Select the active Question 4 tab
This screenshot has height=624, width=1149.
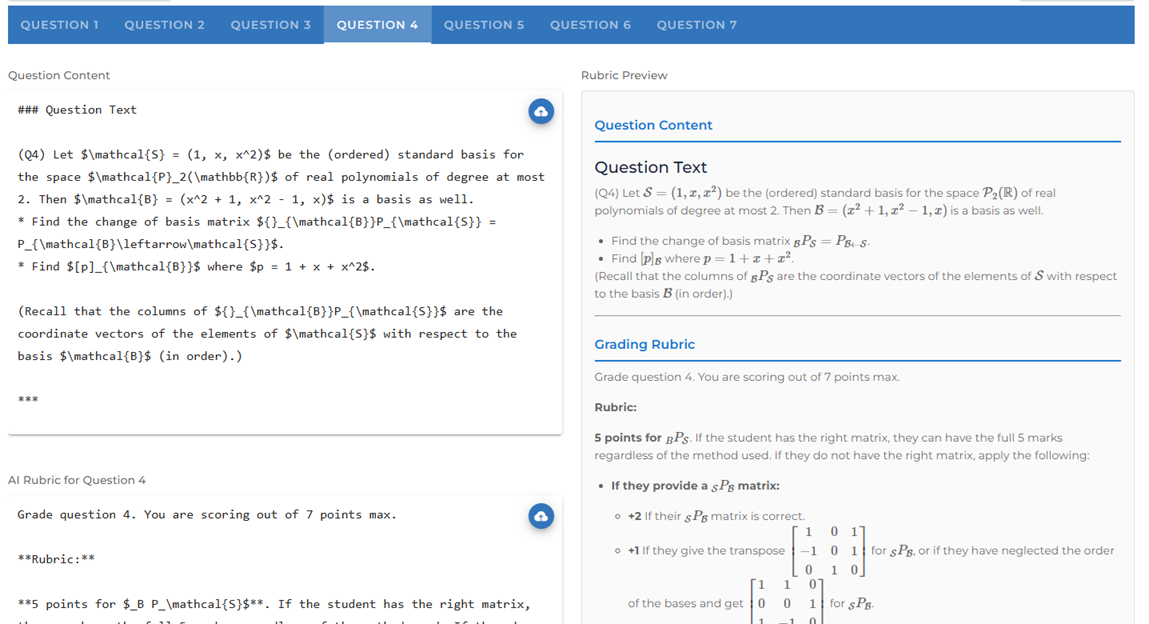pyautogui.click(x=377, y=25)
